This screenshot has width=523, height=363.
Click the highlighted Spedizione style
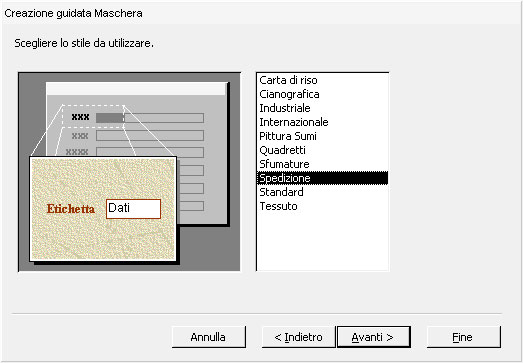(x=322, y=178)
